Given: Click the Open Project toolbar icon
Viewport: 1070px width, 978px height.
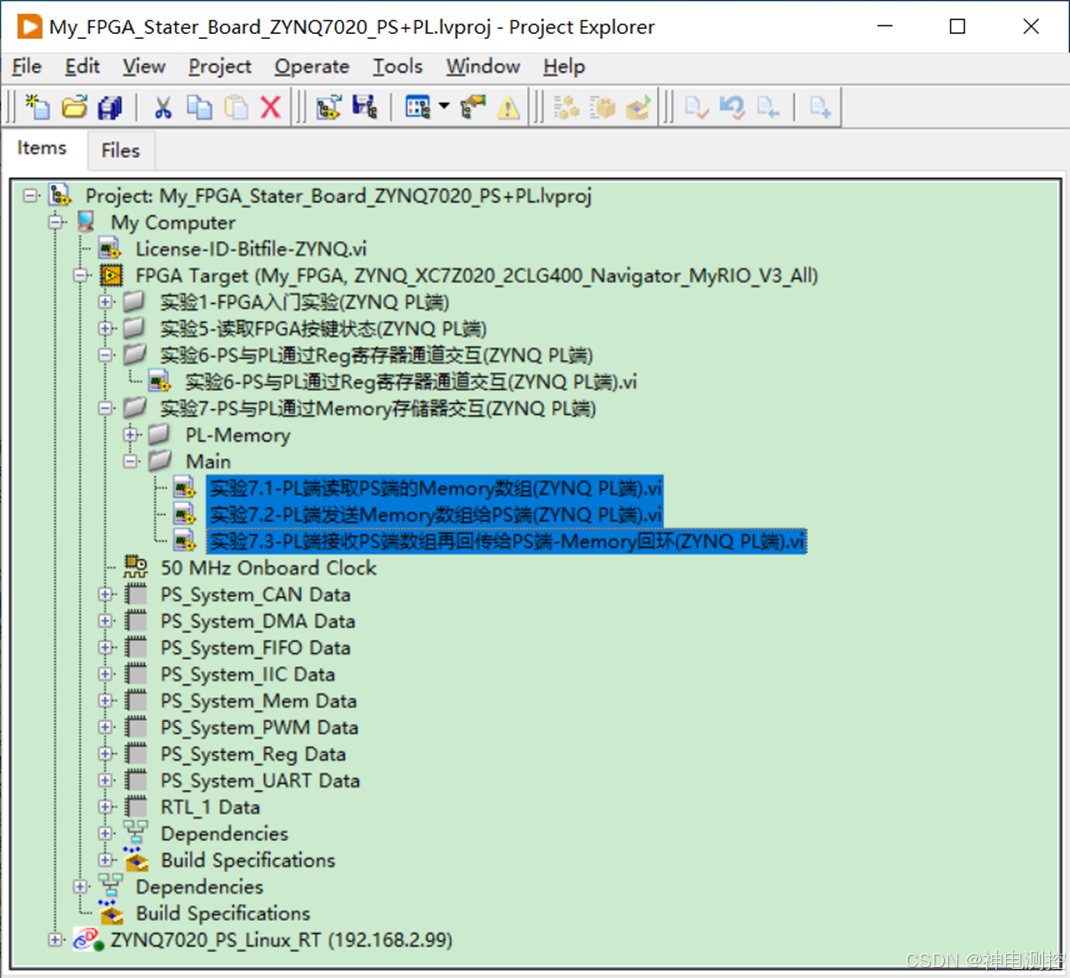Looking at the screenshot, I should click(x=74, y=107).
